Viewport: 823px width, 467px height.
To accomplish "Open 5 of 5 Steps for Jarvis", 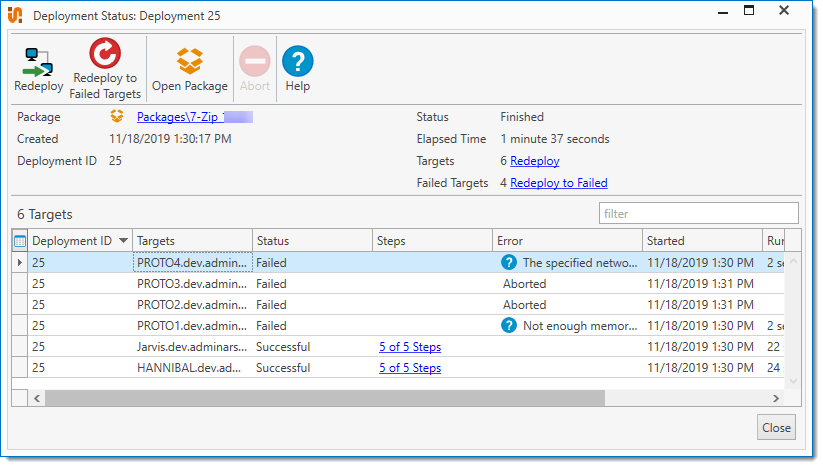I will 409,347.
